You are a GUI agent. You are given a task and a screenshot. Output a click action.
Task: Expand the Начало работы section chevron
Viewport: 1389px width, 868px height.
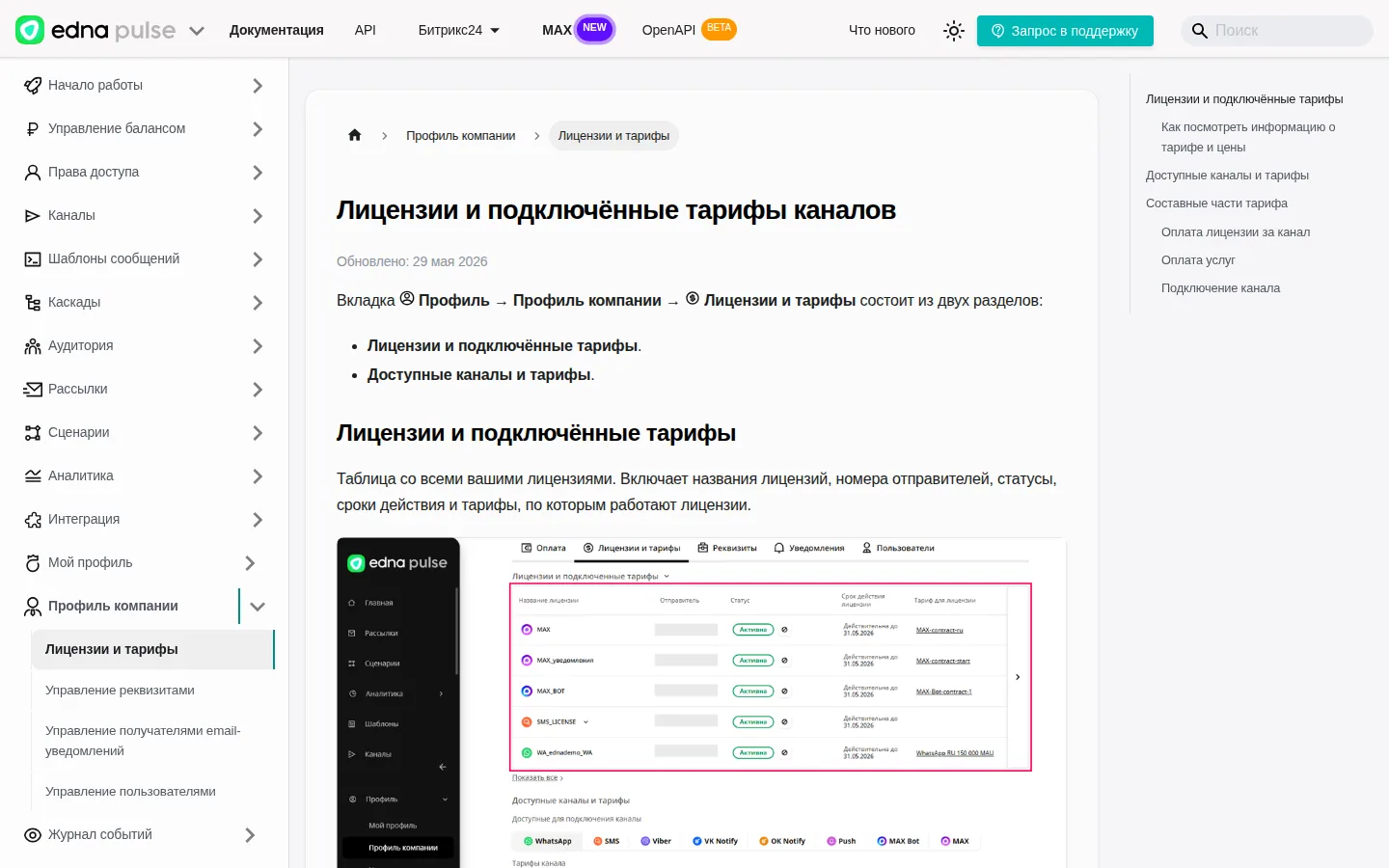(x=258, y=86)
